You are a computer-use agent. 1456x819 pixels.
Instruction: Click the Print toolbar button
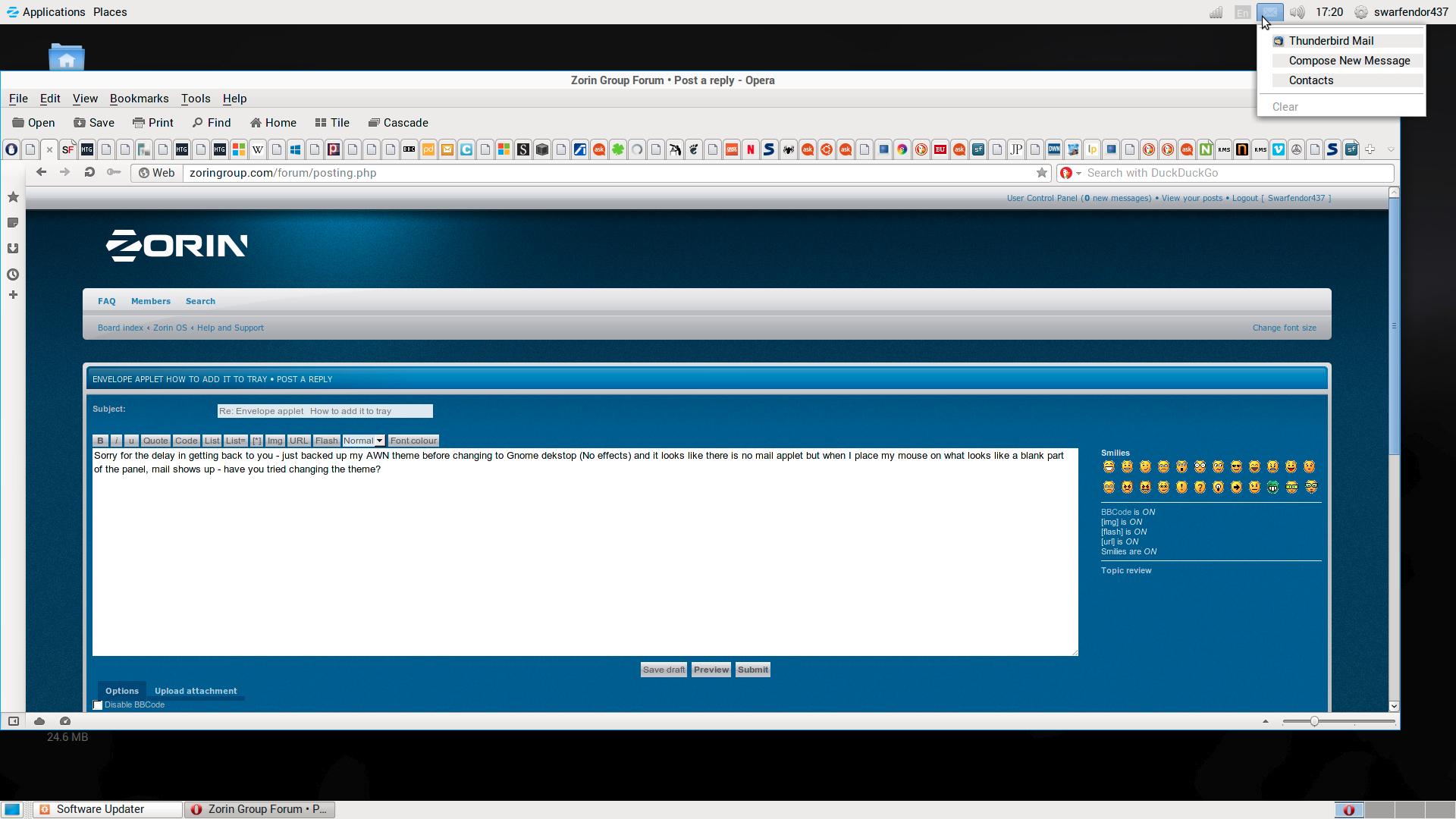tap(152, 123)
